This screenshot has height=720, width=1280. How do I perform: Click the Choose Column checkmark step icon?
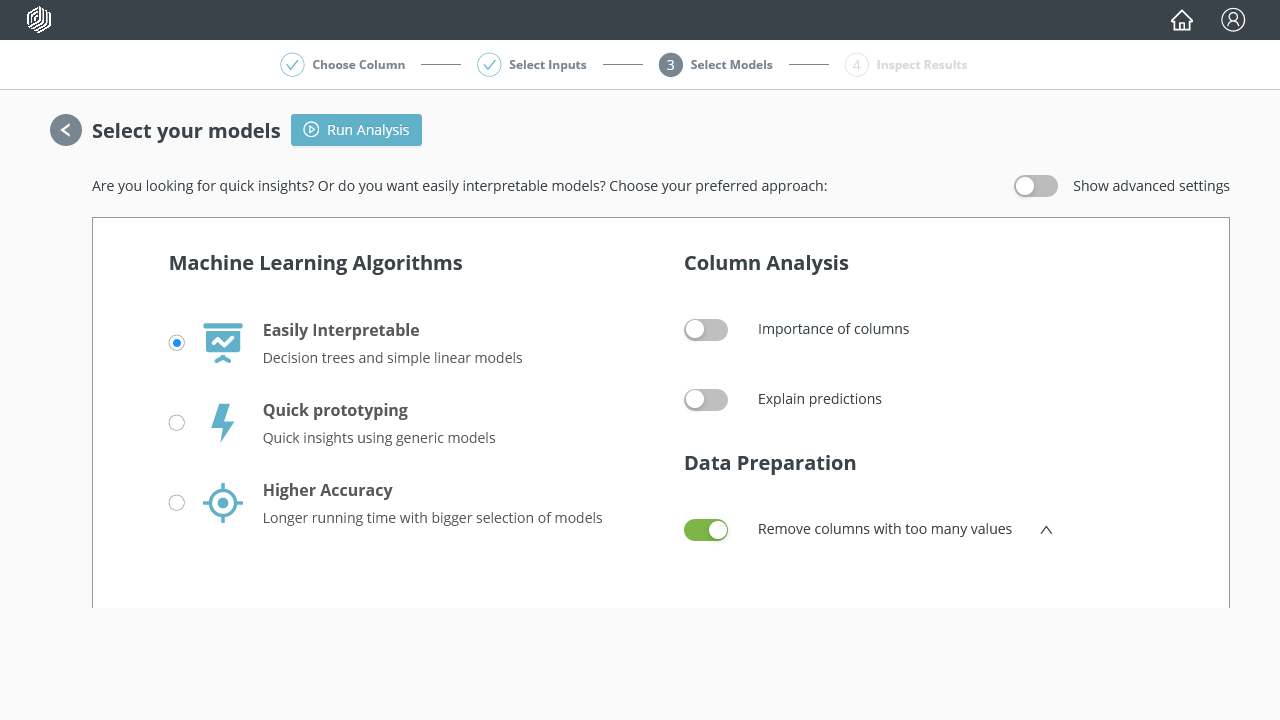[292, 65]
